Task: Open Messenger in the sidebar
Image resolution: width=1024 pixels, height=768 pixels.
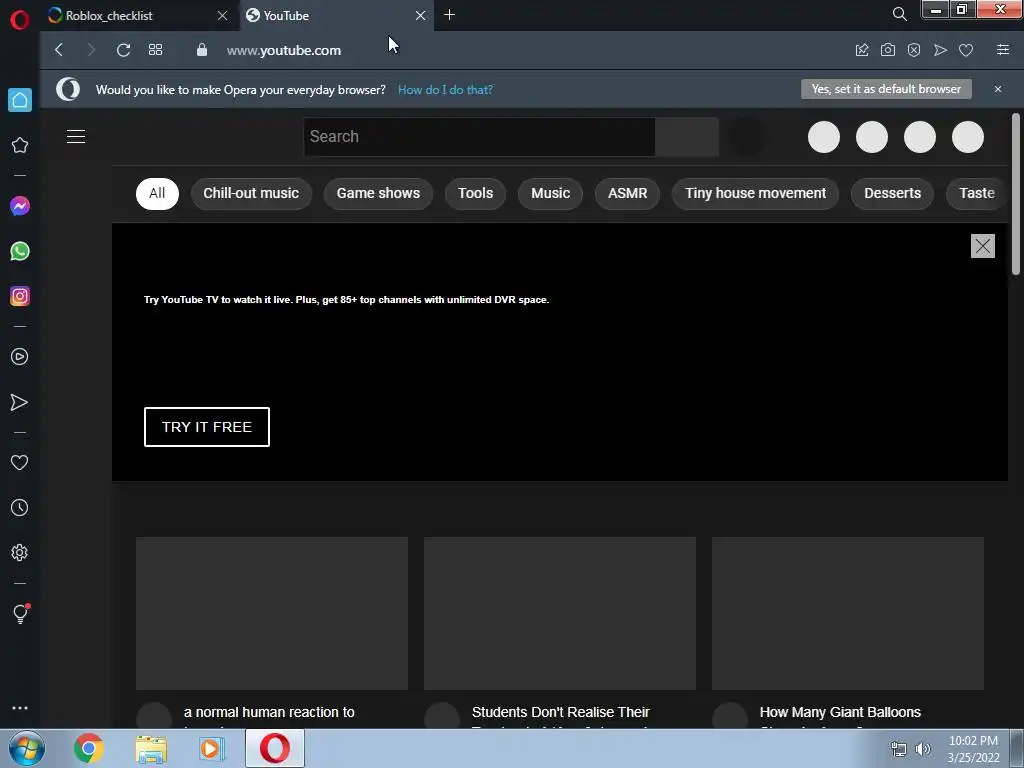Action: (x=20, y=206)
